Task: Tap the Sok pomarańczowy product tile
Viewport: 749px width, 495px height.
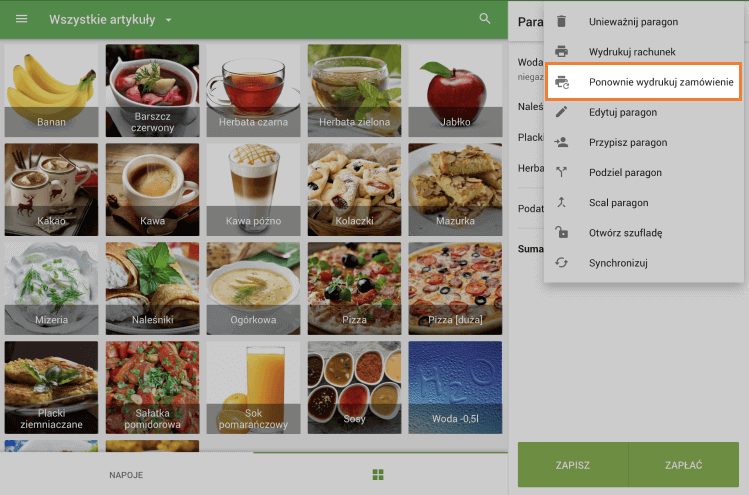Action: coord(253,386)
